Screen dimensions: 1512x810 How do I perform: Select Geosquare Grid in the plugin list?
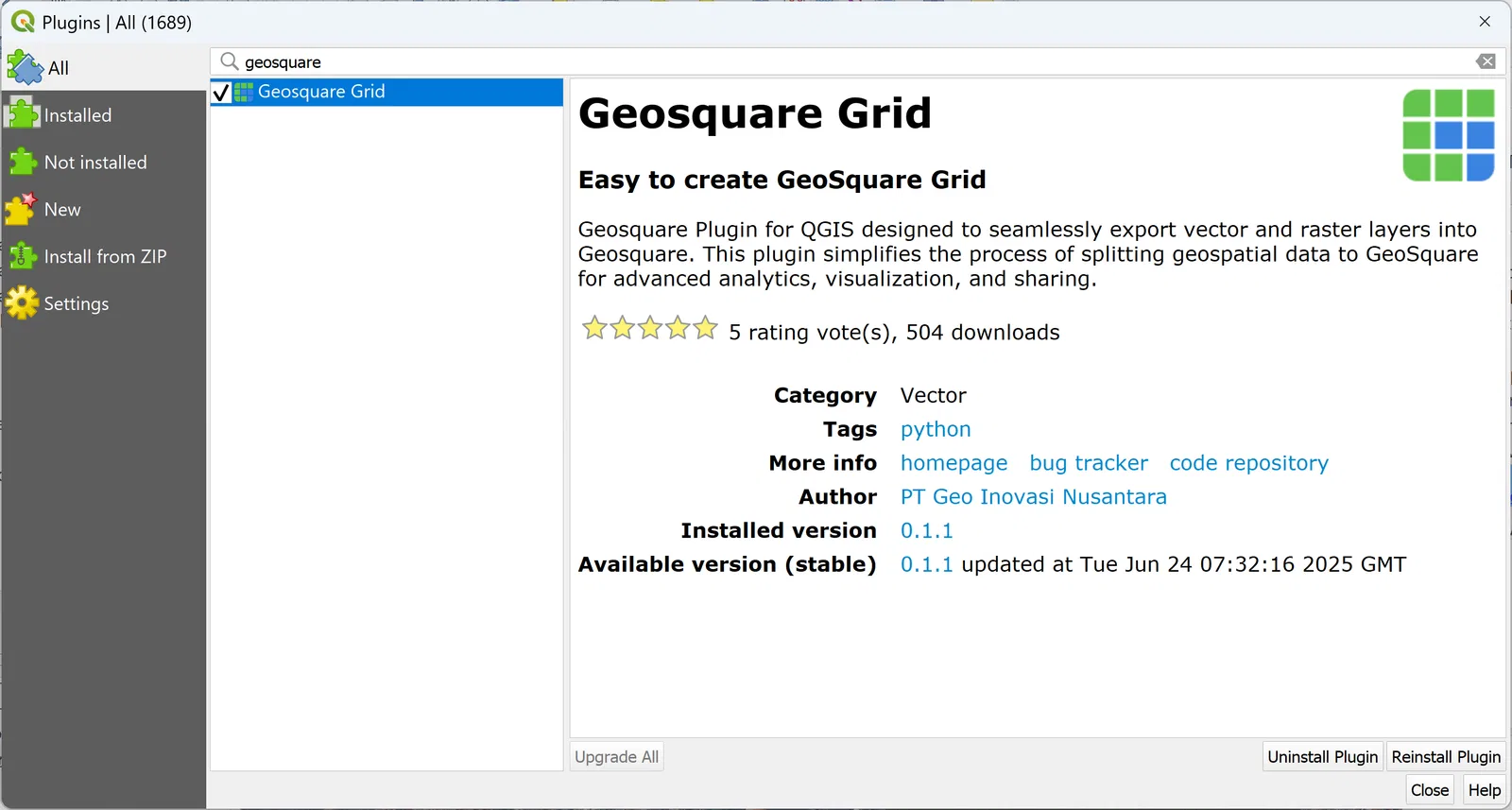[387, 92]
